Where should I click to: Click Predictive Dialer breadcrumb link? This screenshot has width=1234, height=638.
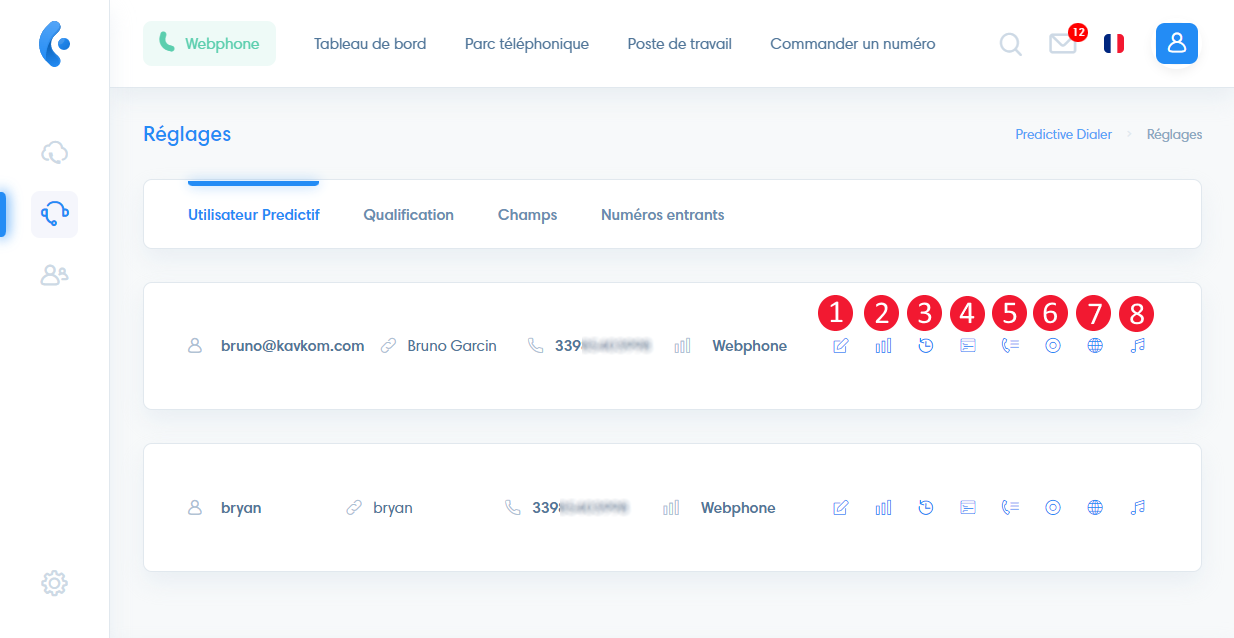click(1063, 134)
